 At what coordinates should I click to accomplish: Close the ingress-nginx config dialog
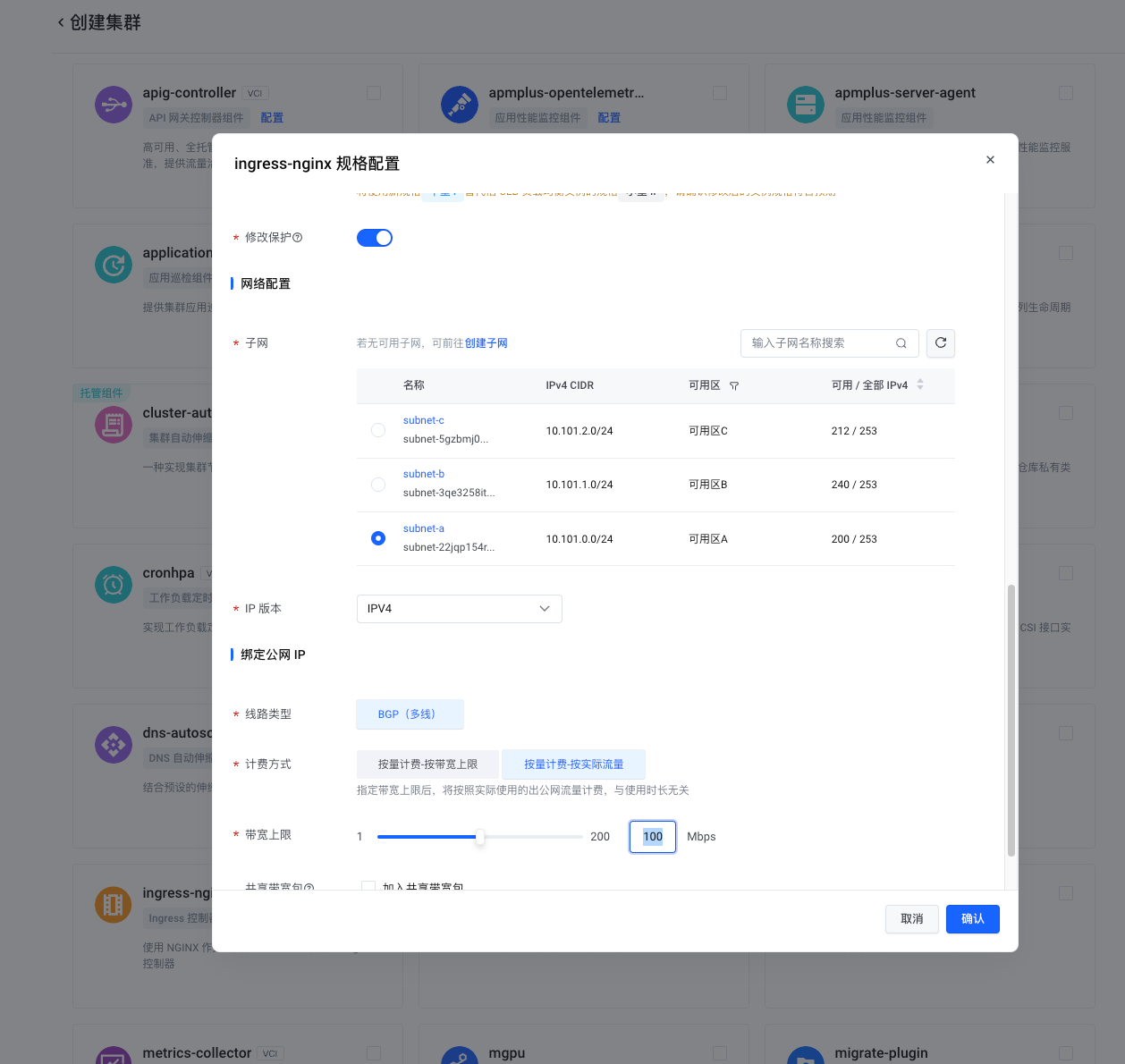coord(990,160)
